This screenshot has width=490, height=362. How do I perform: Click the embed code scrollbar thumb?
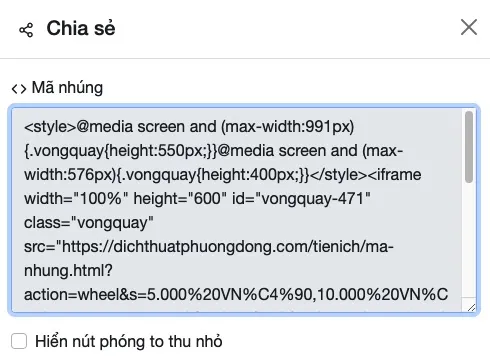pyautogui.click(x=469, y=147)
